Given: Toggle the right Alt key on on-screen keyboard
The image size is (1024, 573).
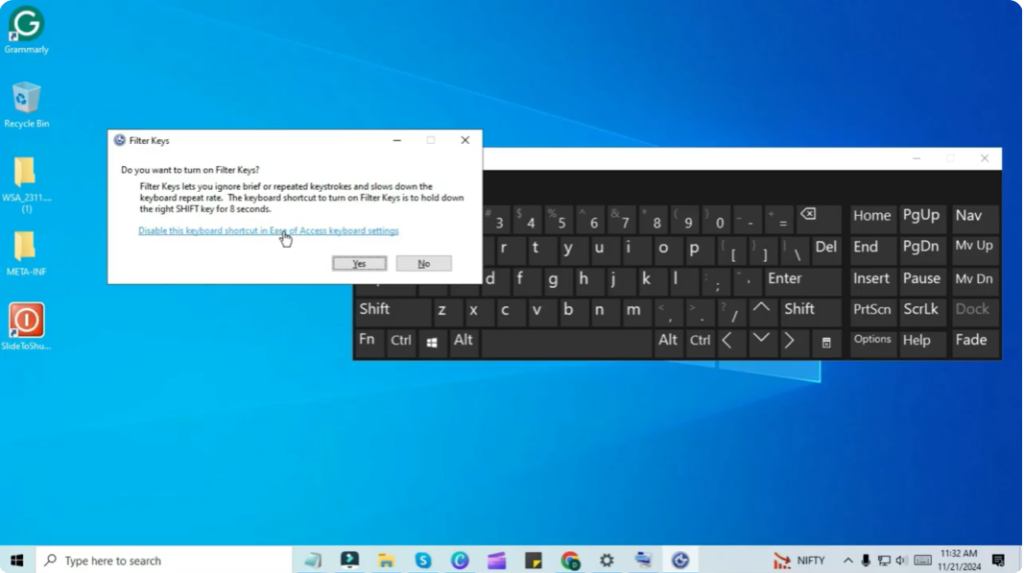Looking at the screenshot, I should click(x=668, y=342).
